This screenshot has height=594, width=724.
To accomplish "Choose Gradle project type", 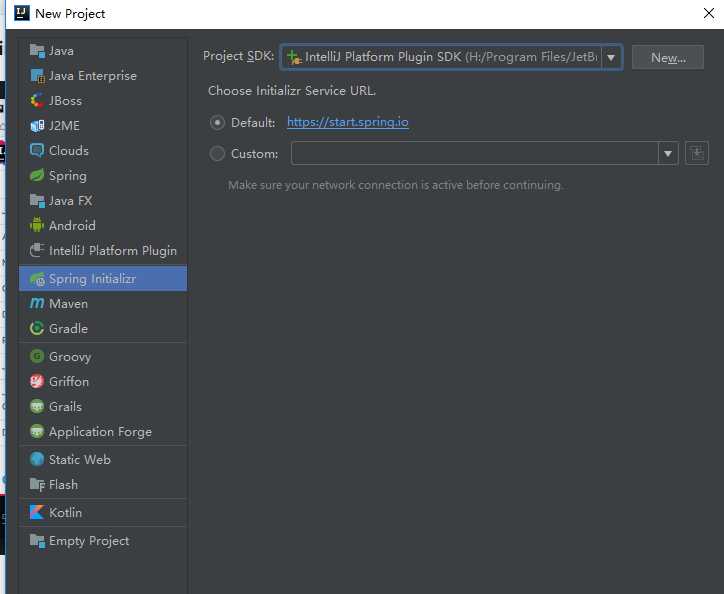I will pos(103,328).
